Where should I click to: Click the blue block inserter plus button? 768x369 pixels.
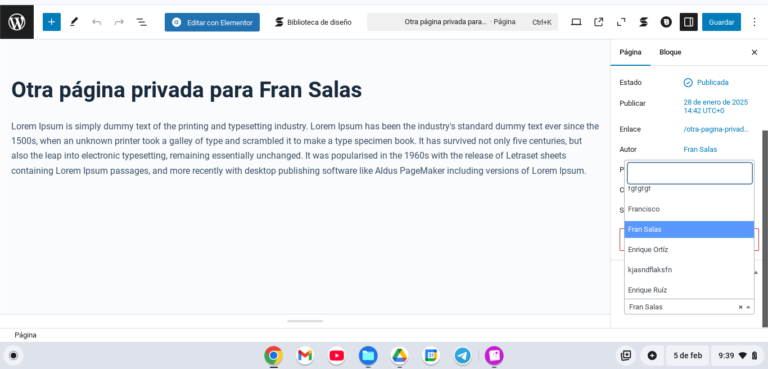coord(51,22)
